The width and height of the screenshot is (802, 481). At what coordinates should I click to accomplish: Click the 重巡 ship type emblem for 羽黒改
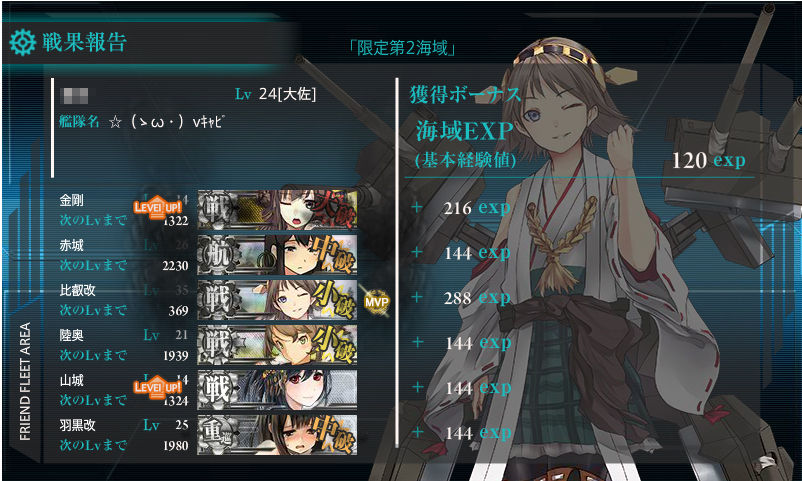(x=218, y=434)
